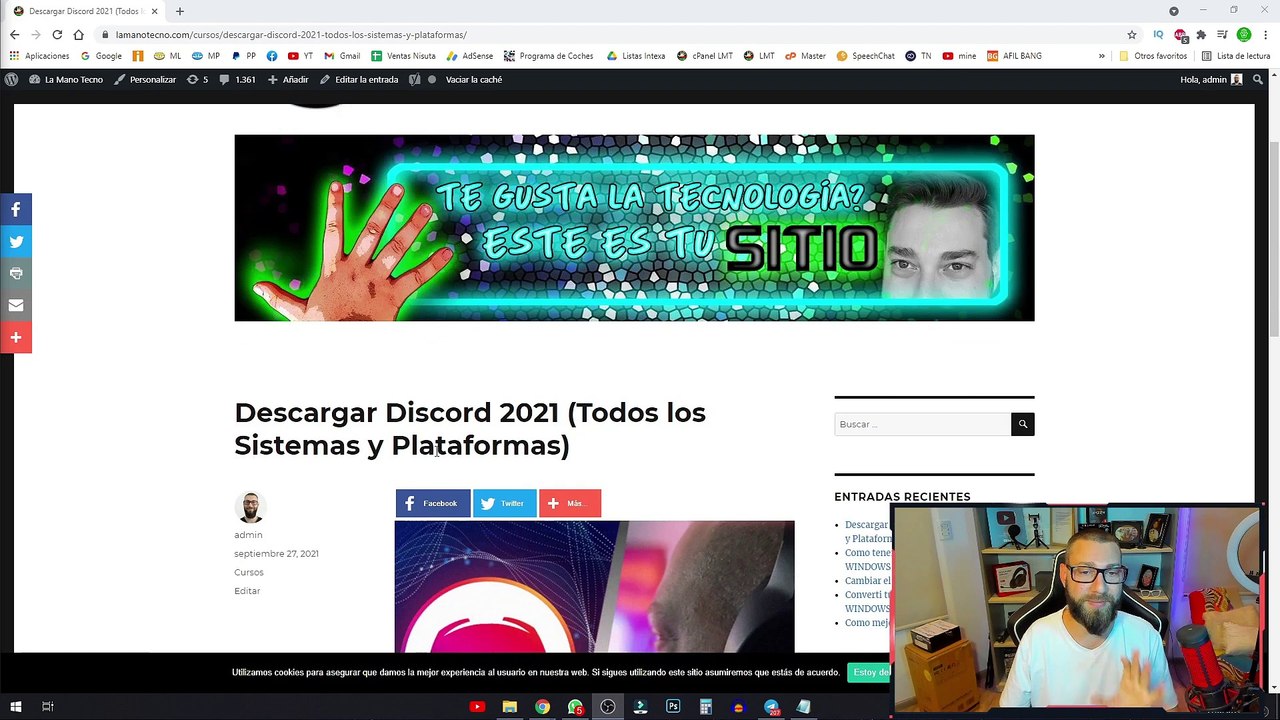The width and height of the screenshot is (1280, 720).
Task: Switch to Chrome on the taskbar
Action: coord(542,707)
